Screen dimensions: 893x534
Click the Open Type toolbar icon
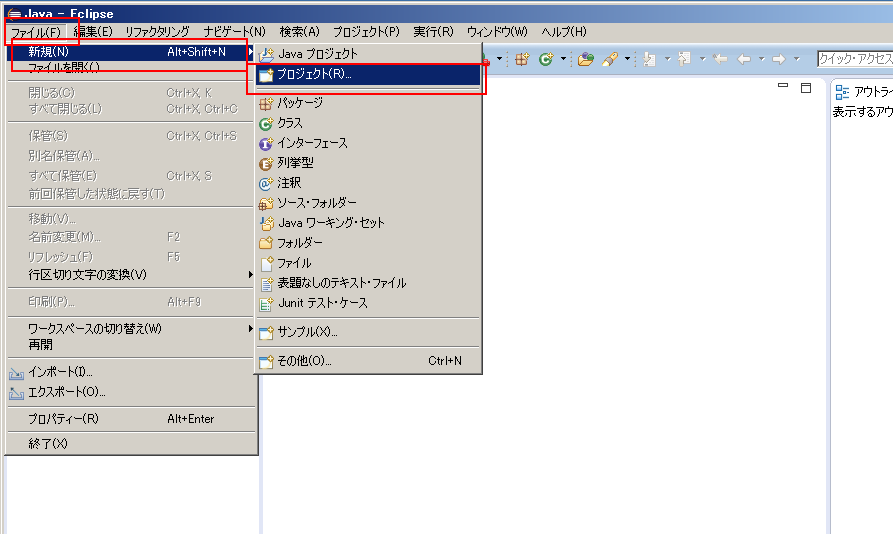[x=585, y=59]
